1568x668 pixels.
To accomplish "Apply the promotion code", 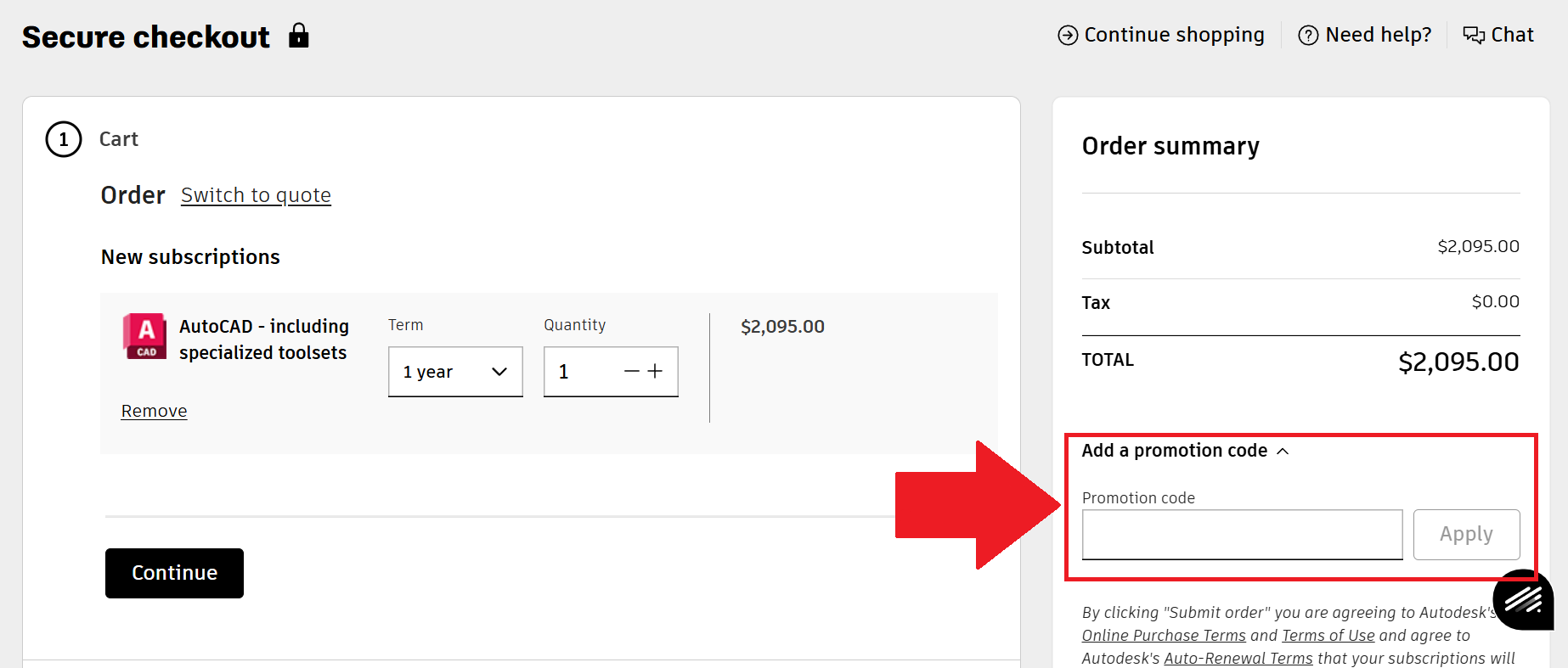I will [x=1466, y=535].
